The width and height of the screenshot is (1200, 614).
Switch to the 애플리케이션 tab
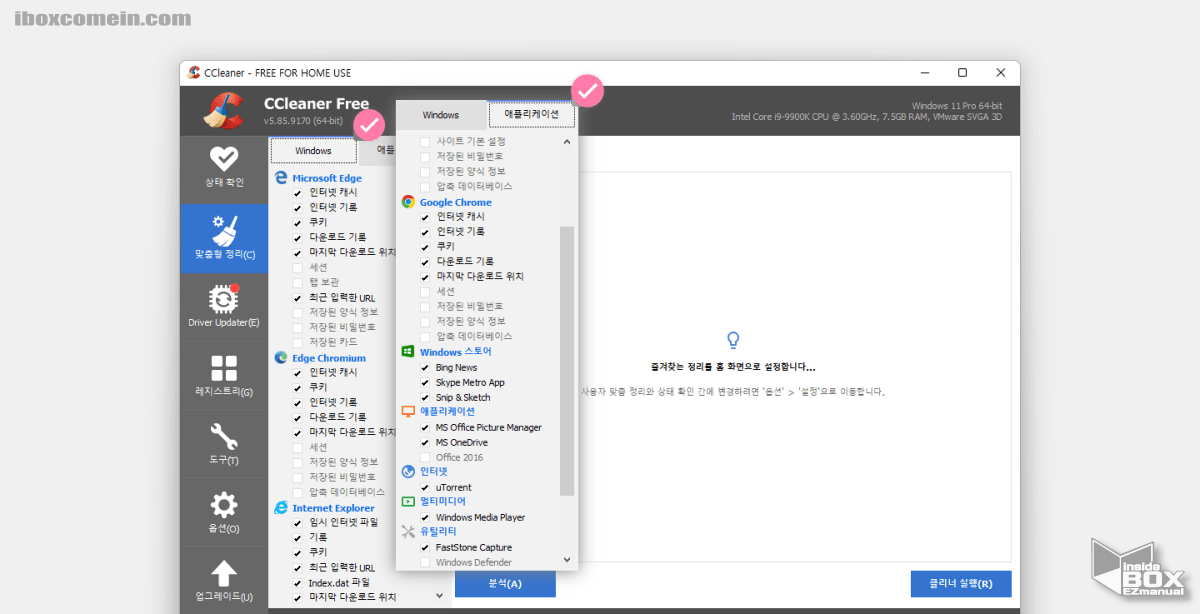point(531,114)
